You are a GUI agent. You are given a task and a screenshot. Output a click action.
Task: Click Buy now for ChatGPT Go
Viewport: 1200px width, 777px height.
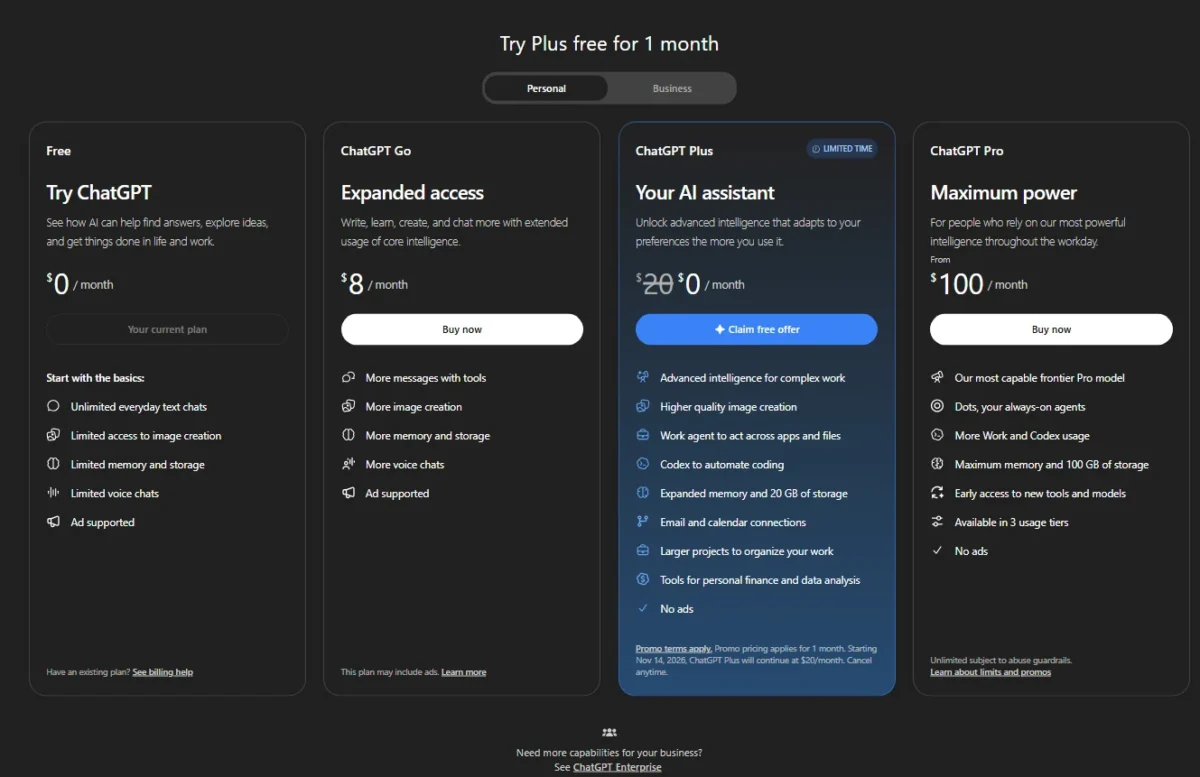pos(462,329)
